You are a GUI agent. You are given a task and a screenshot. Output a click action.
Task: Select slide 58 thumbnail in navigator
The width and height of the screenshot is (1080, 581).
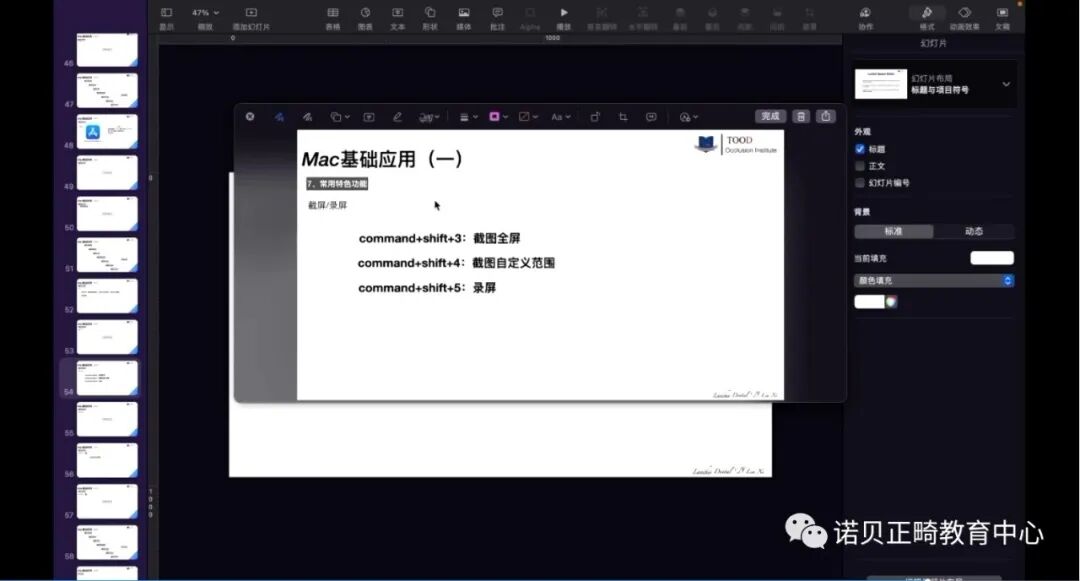(x=107, y=542)
